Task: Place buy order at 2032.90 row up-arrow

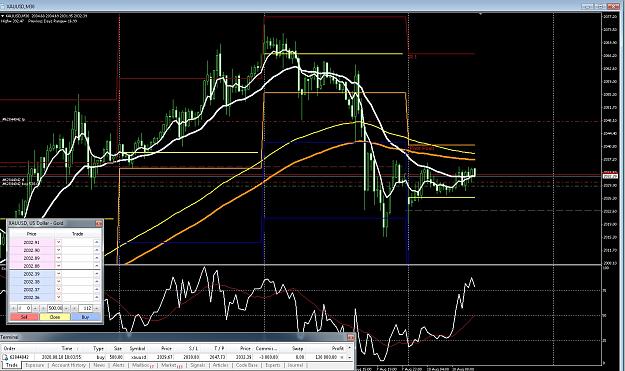Action: pos(97,250)
